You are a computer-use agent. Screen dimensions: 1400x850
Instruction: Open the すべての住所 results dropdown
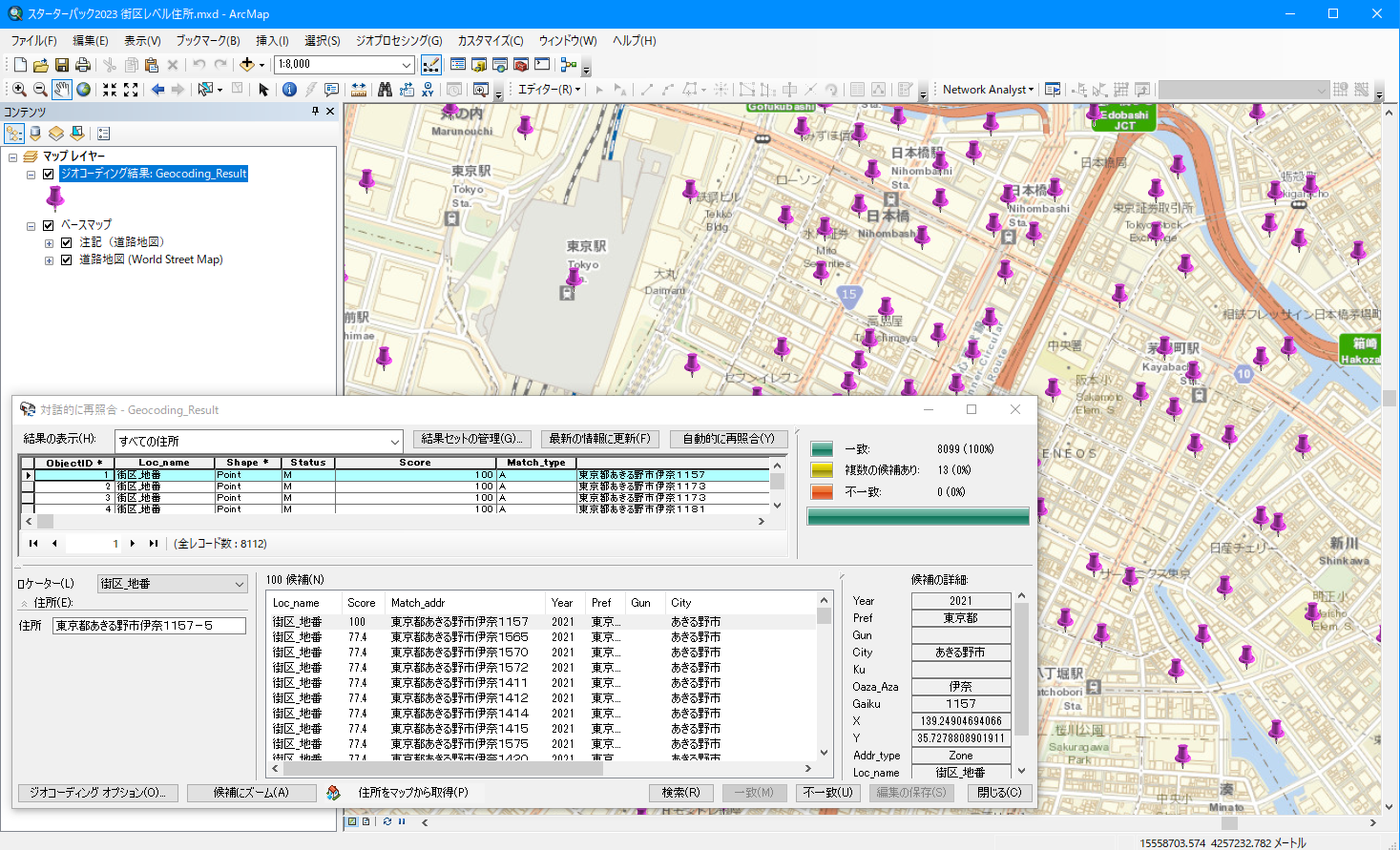pos(395,441)
